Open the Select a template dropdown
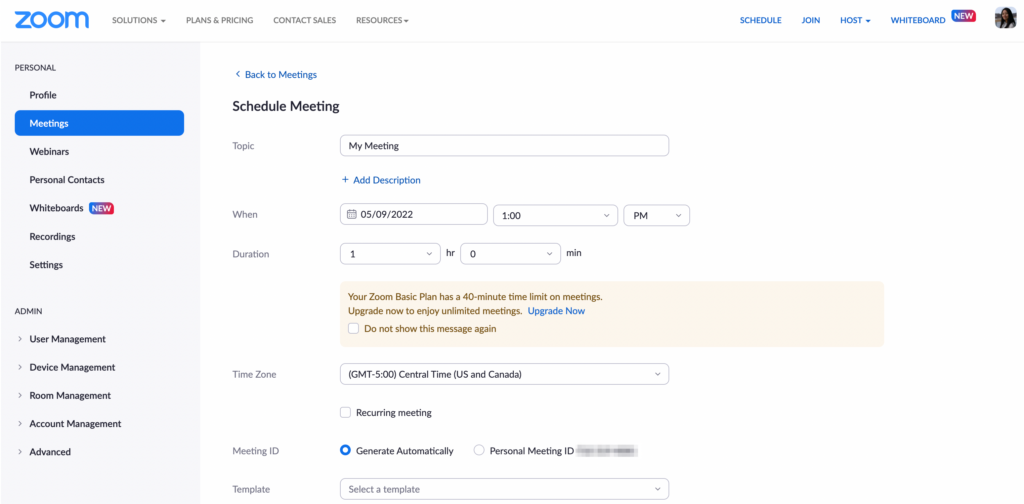 tap(504, 489)
